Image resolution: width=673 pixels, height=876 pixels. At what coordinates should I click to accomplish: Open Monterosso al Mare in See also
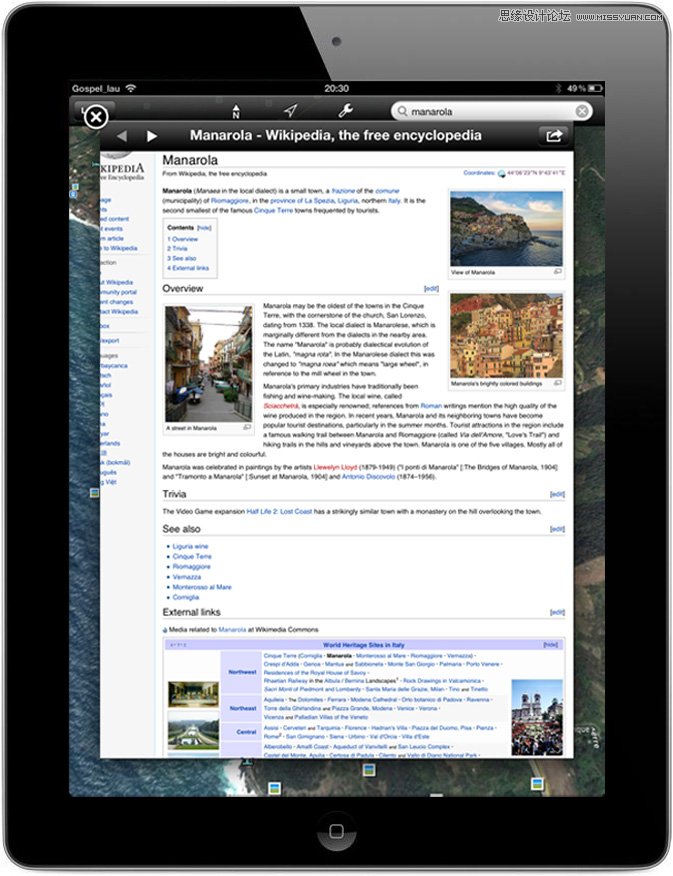(x=202, y=587)
